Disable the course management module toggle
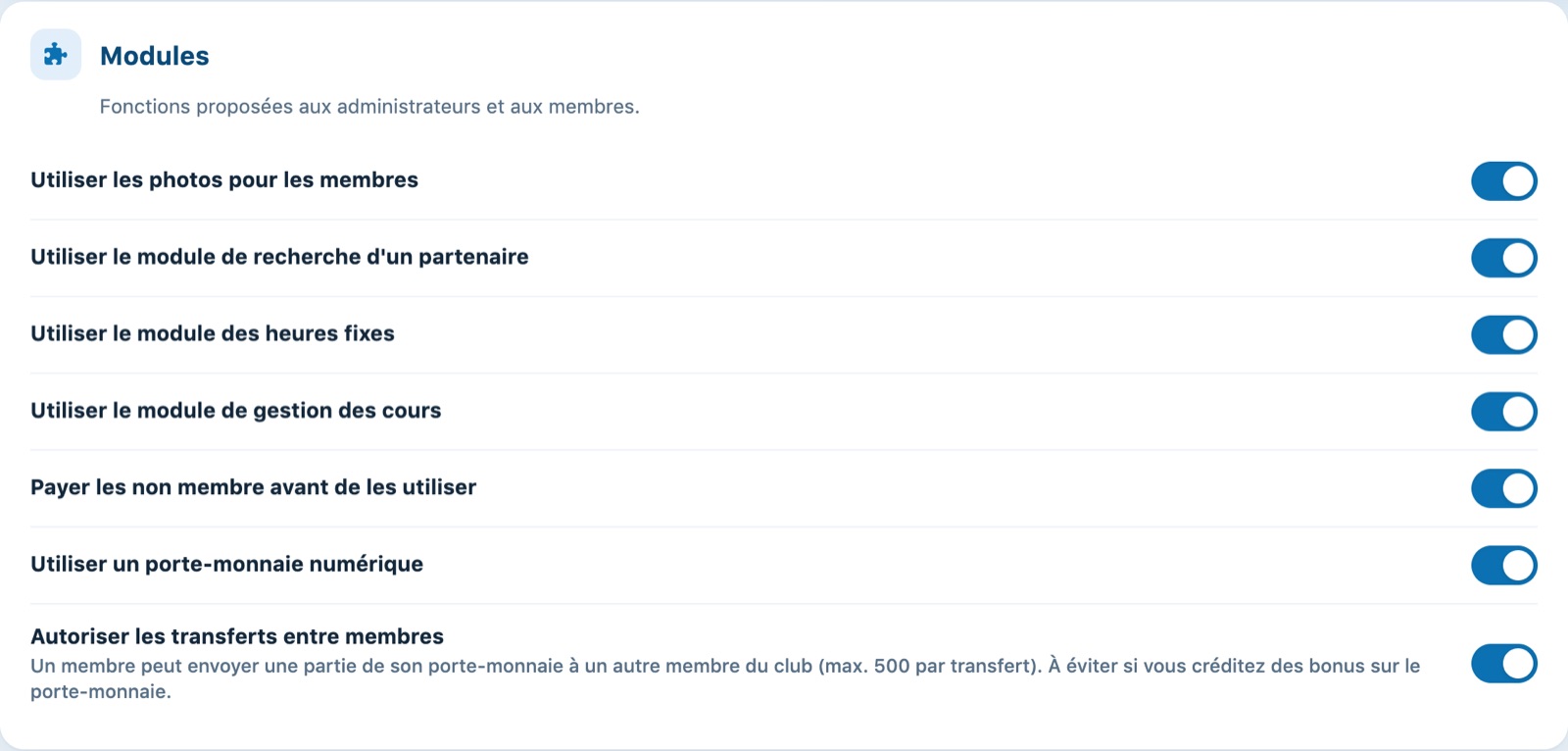 click(1504, 412)
